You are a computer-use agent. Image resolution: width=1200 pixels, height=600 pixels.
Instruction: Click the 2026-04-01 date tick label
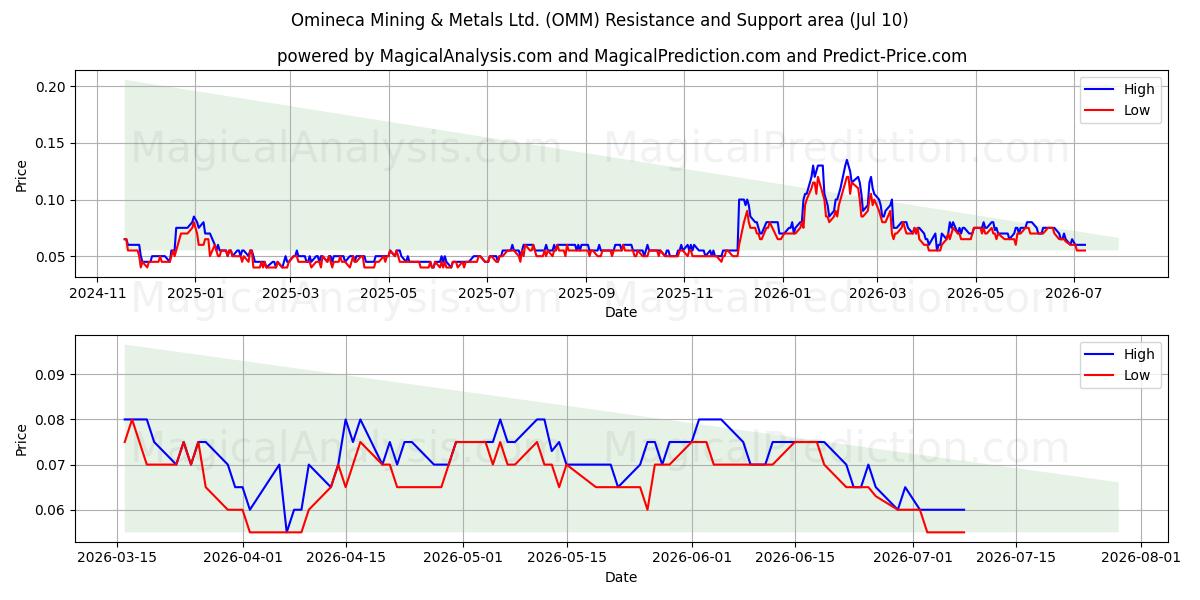coord(243,558)
